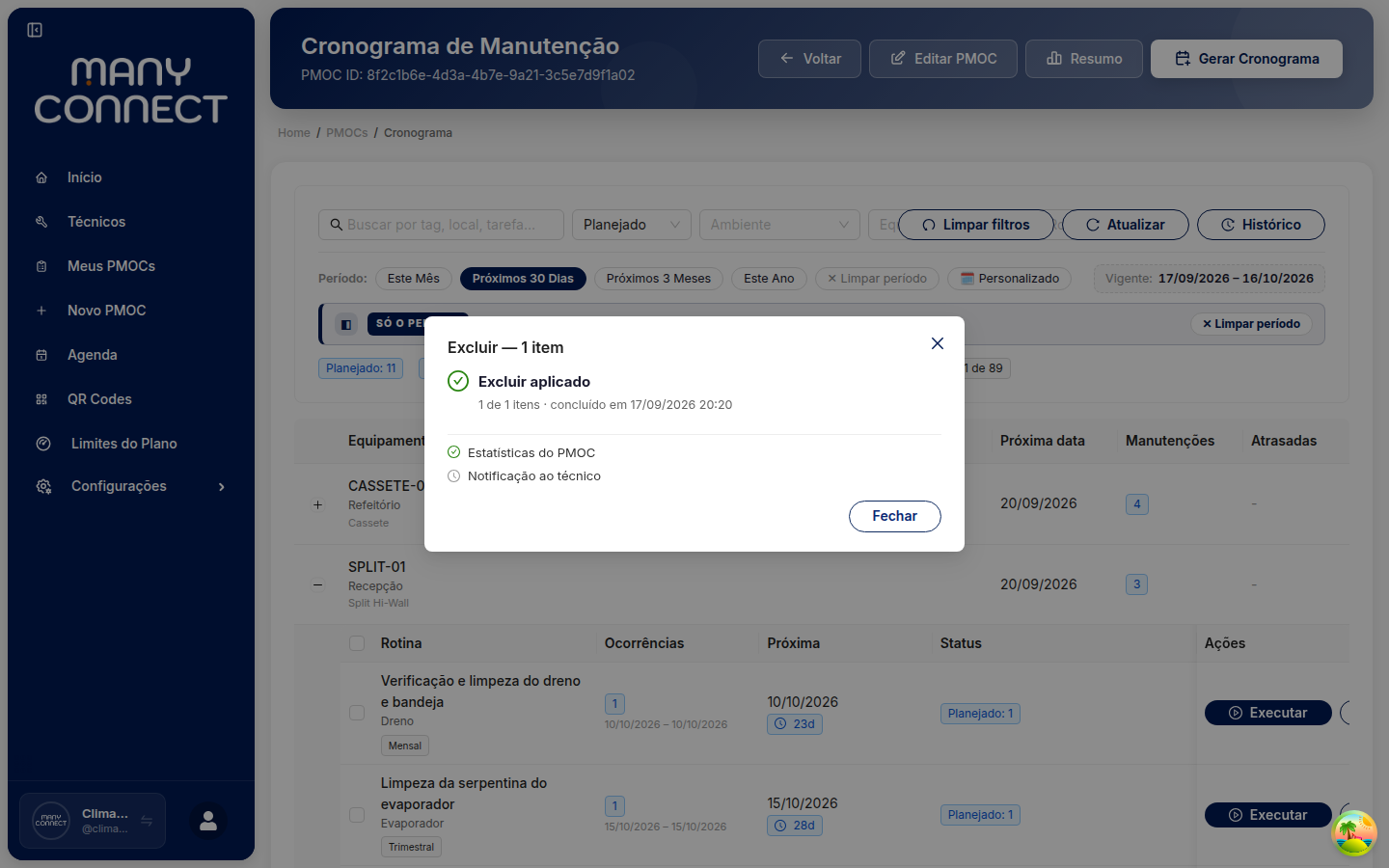This screenshot has width=1389, height=868.
Task: Click the Estatísticas do PMOC check icon
Action: 454,452
